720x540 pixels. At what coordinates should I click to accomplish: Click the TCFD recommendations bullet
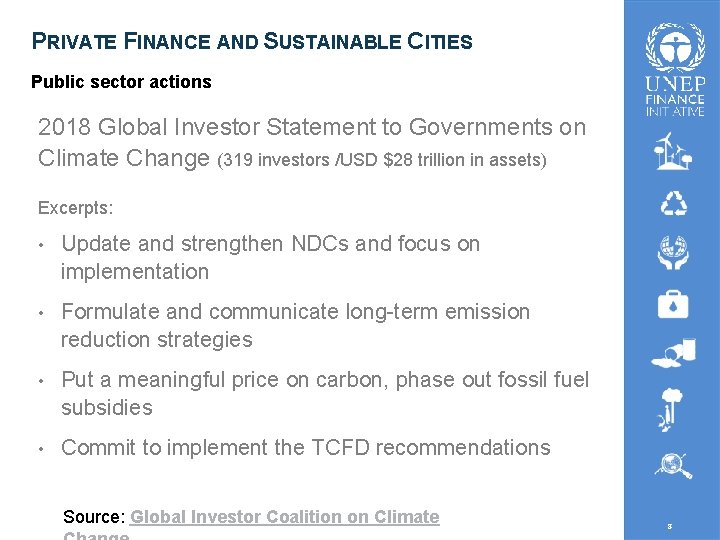pyautogui.click(x=306, y=448)
